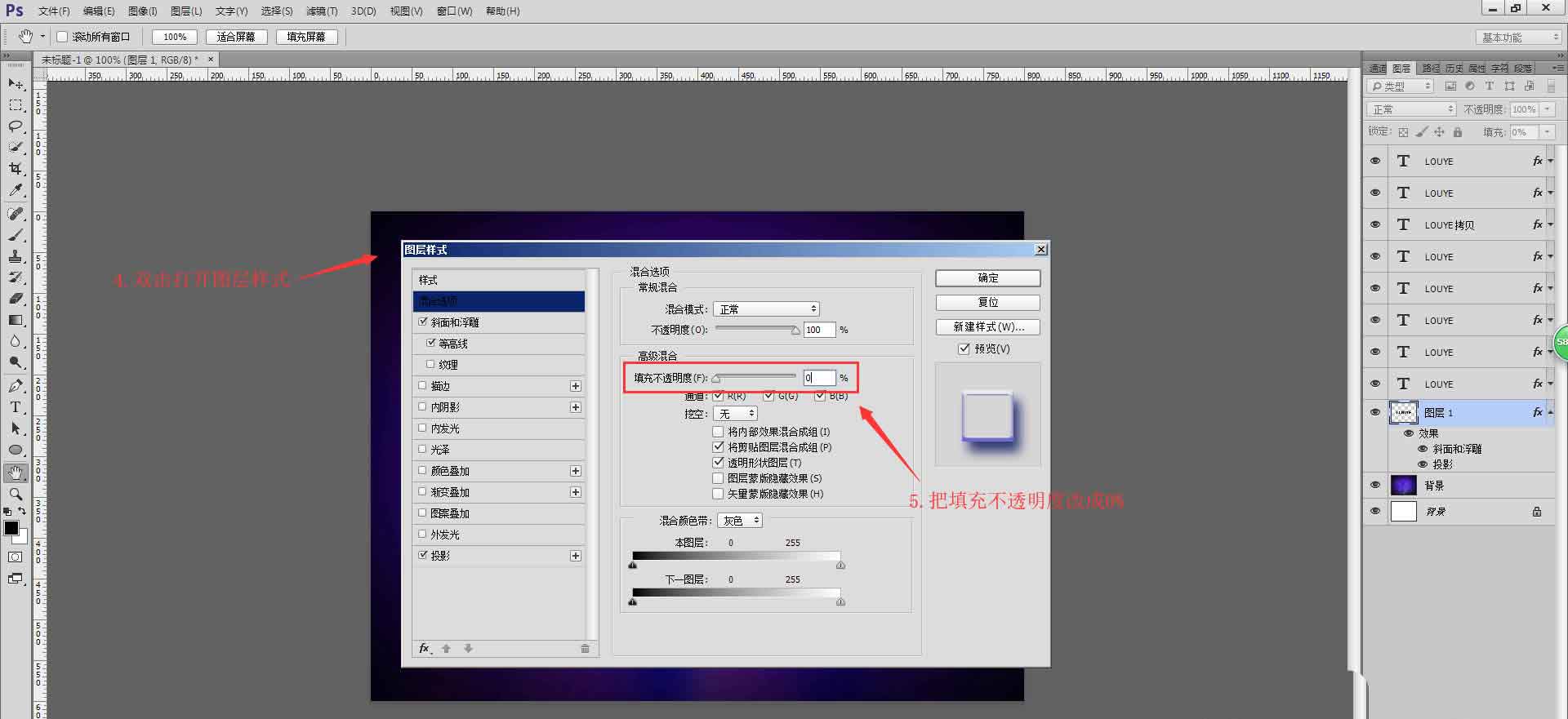
Task: Select the Horizontal Type tool
Action: 16,407
